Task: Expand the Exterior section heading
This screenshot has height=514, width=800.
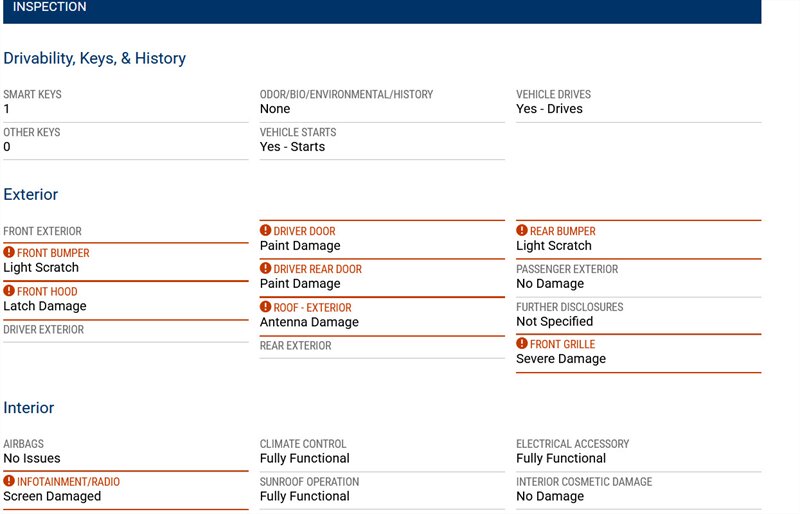Action: click(31, 195)
